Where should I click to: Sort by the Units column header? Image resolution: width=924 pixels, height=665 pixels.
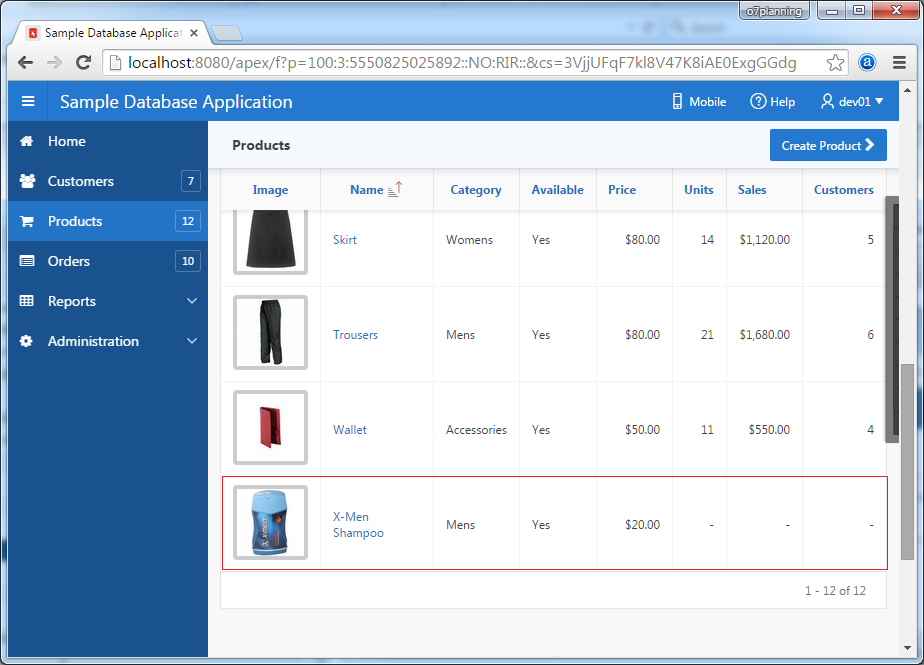698,189
